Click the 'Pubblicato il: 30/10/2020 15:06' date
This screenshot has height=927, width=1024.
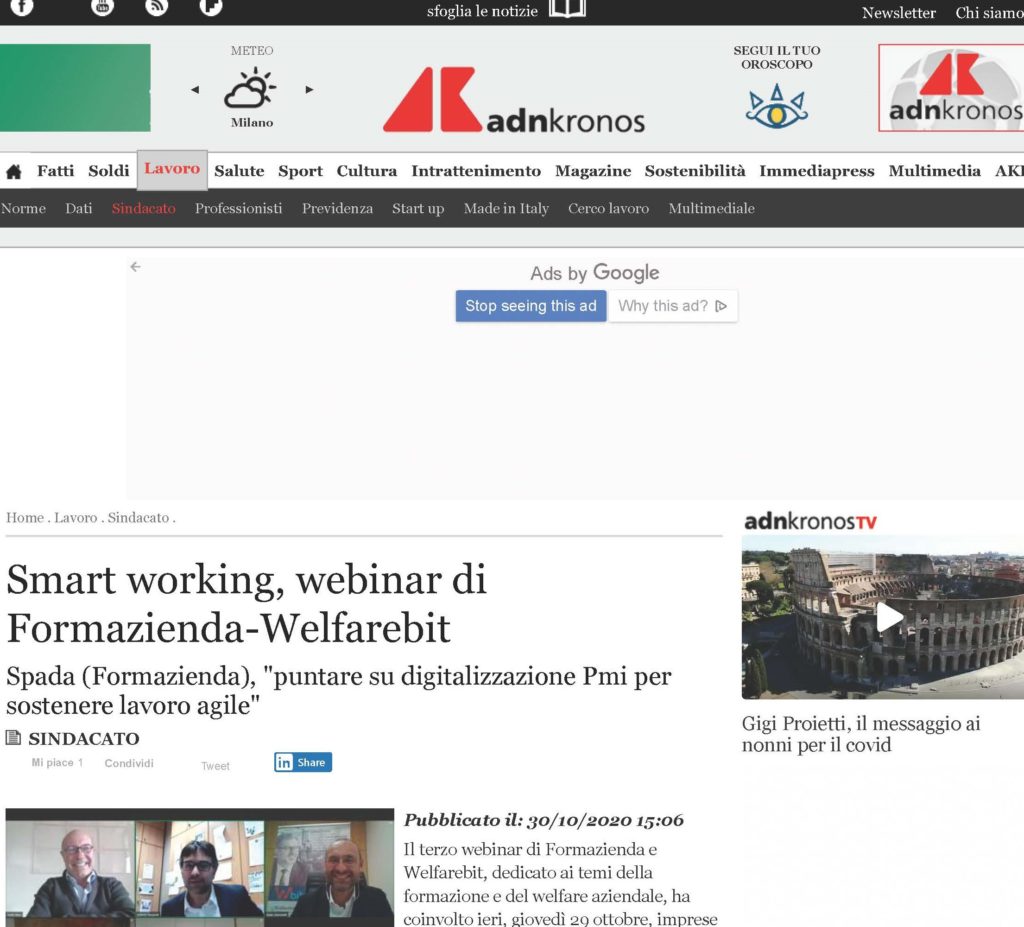[543, 820]
